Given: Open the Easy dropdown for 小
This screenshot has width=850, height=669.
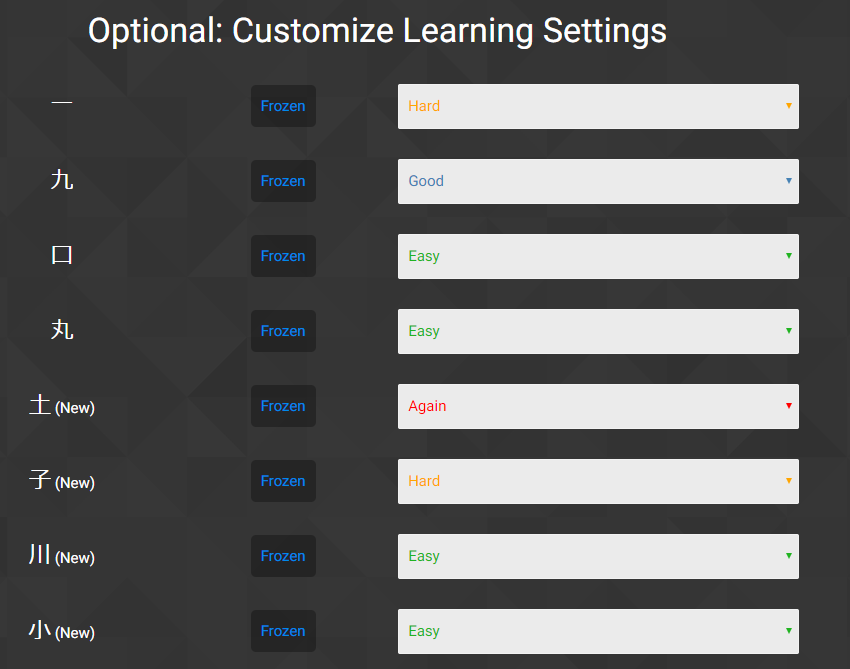Looking at the screenshot, I should click(598, 632).
